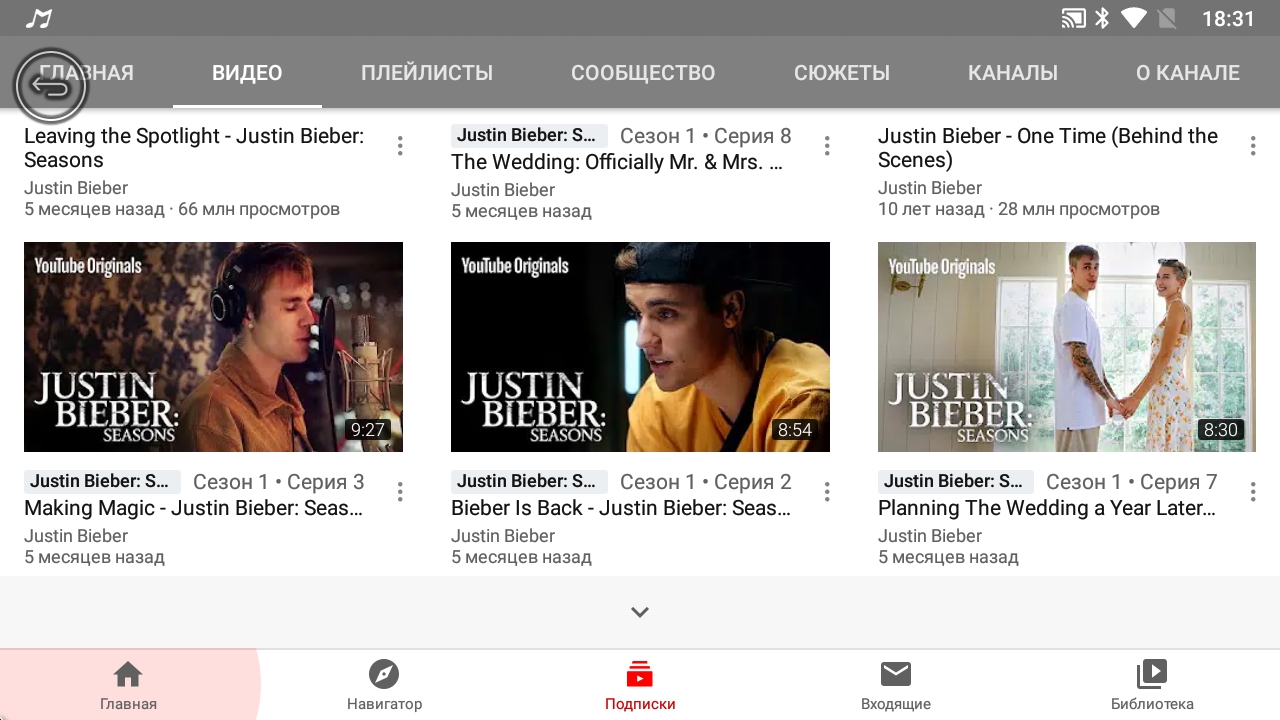Open the Библиотека library icon
The height and width of the screenshot is (720, 1280).
(1152, 676)
